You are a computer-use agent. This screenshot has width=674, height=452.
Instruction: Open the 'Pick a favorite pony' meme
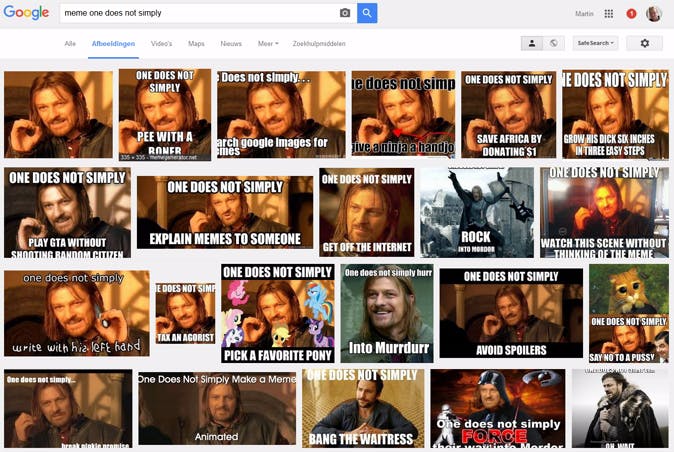coord(278,313)
